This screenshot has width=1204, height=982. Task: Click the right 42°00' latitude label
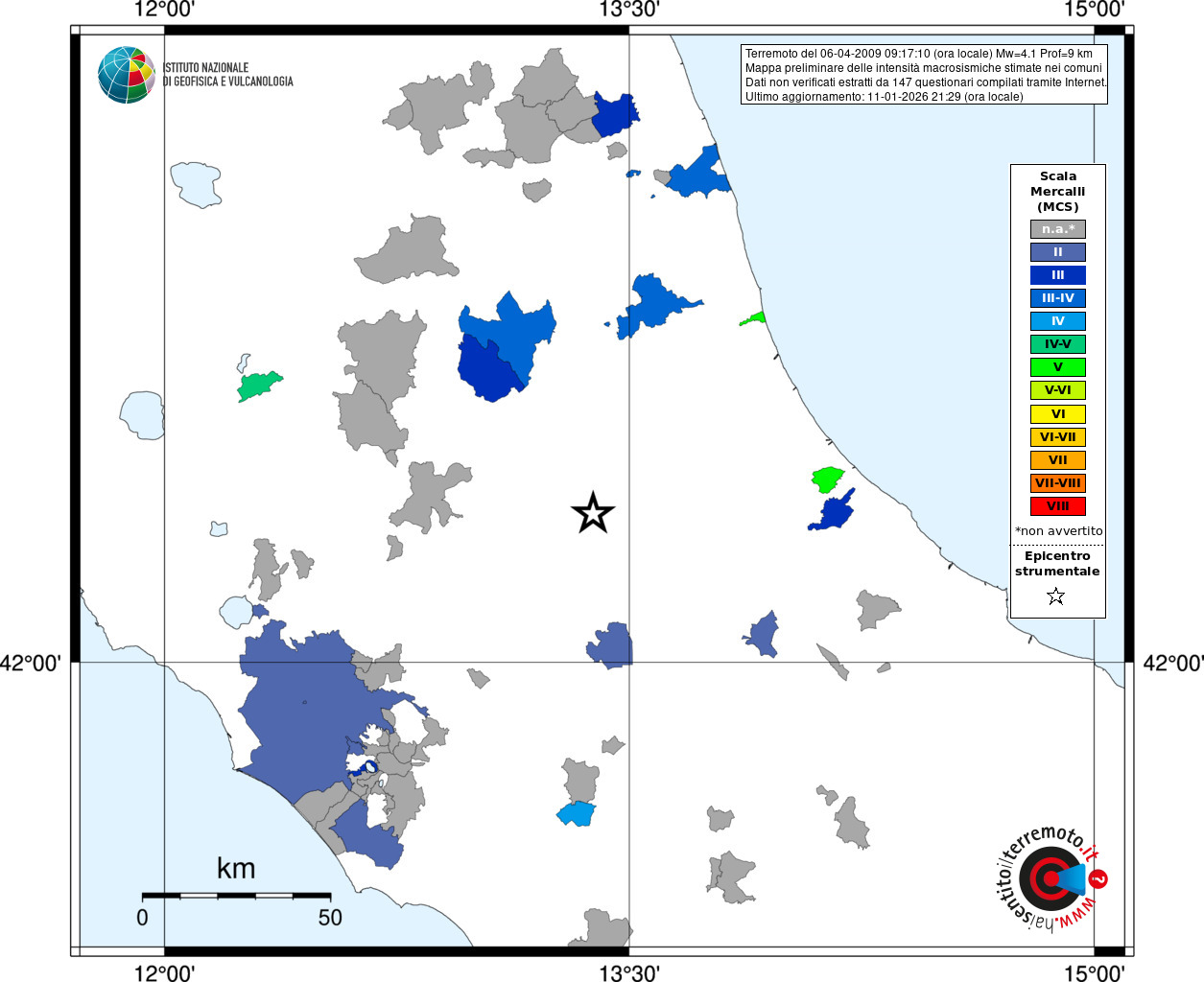[x=1173, y=663]
